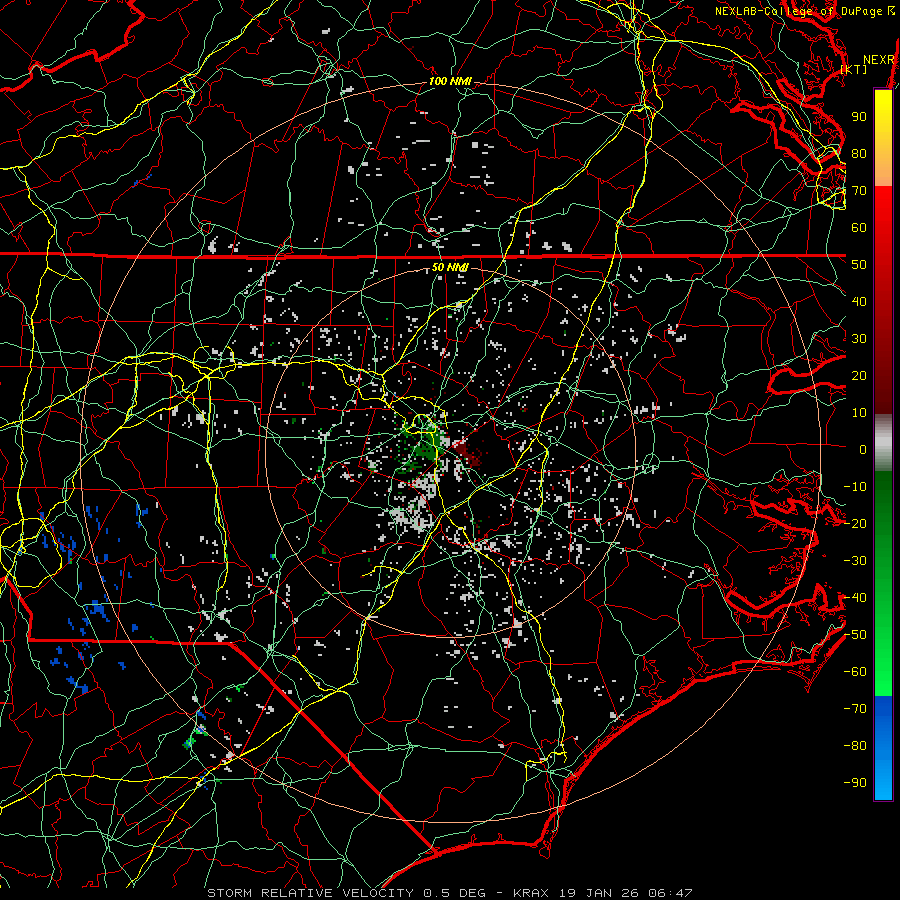Select the -60 value on velocity scale
The height and width of the screenshot is (900, 900).
click(x=855, y=672)
